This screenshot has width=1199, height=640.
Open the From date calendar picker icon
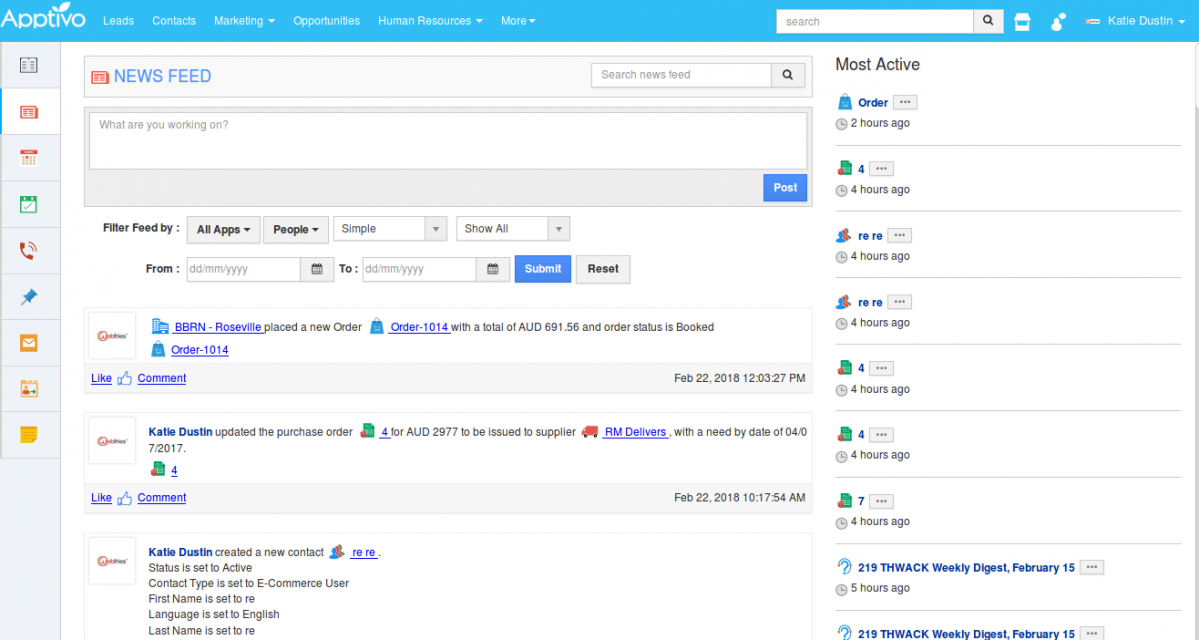pyautogui.click(x=317, y=269)
